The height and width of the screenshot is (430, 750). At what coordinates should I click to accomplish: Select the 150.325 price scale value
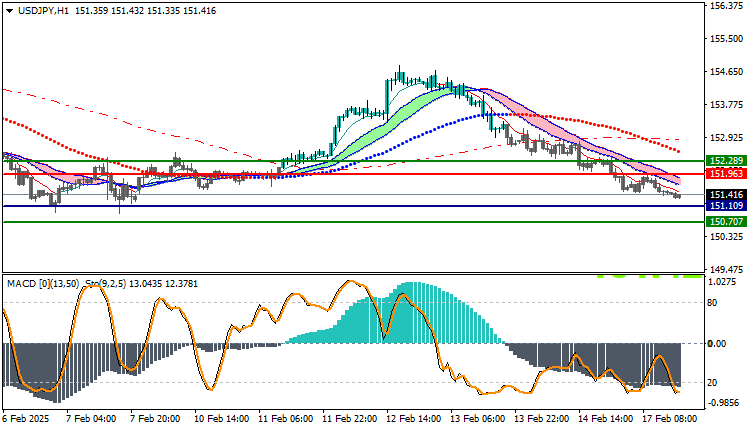coord(727,237)
